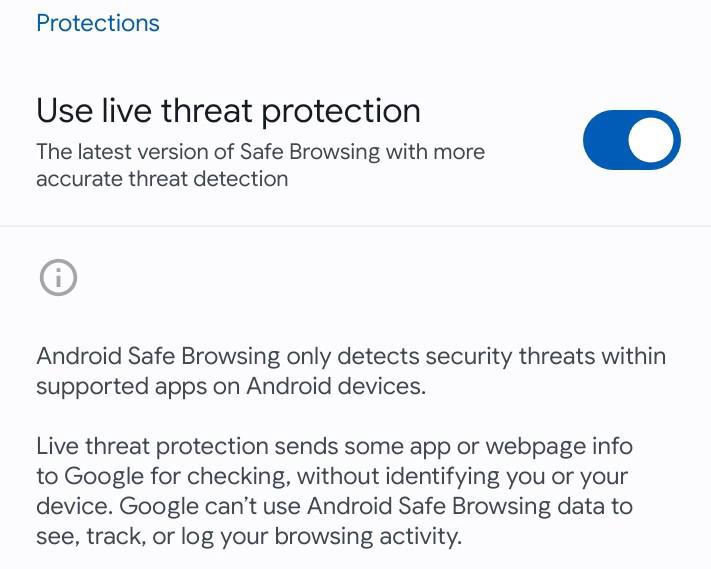This screenshot has width=711, height=569.
Task: Select the Protections section header
Action: pyautogui.click(x=98, y=23)
